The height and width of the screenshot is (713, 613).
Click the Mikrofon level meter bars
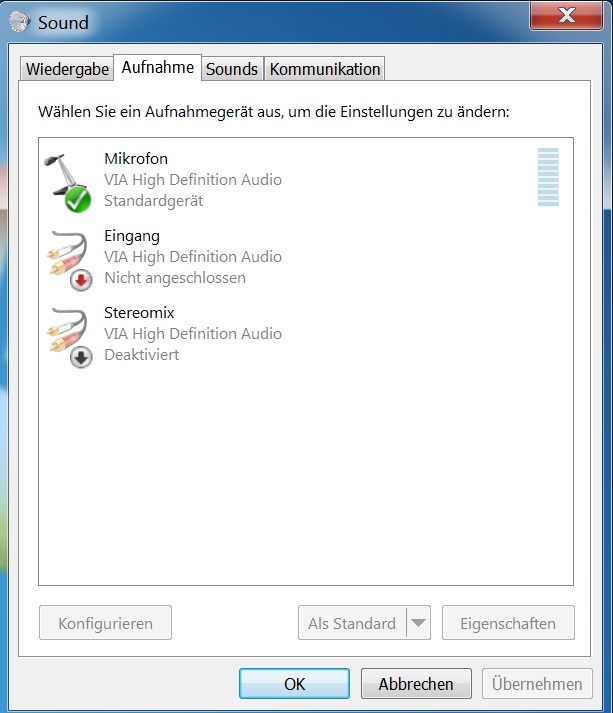pyautogui.click(x=548, y=177)
